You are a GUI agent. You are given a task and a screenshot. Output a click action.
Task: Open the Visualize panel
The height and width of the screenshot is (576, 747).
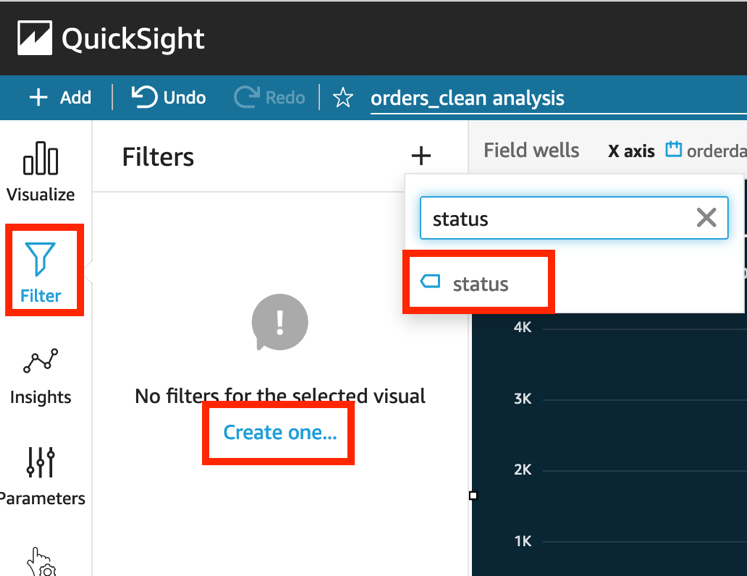40,172
